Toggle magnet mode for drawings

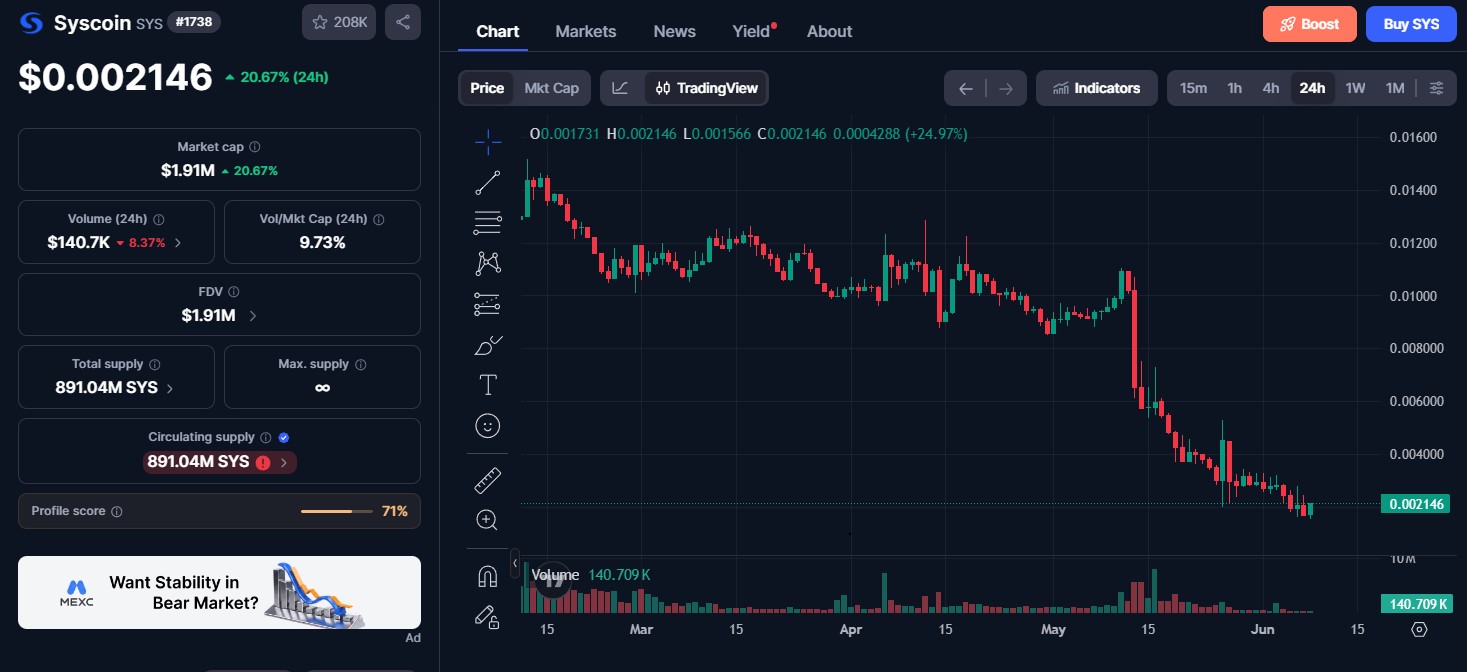pos(488,577)
